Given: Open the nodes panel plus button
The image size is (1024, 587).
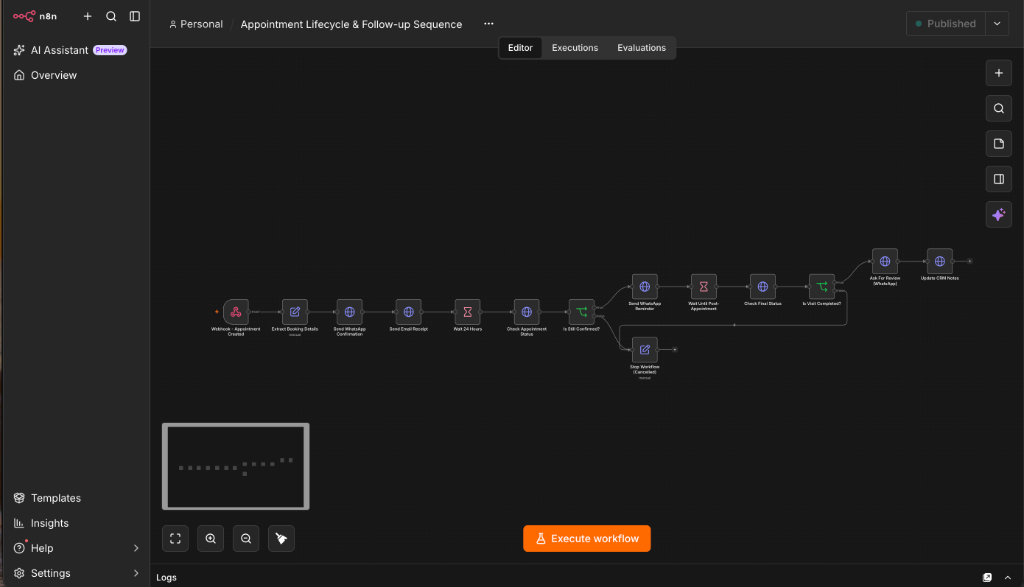Looking at the screenshot, I should pos(999,73).
